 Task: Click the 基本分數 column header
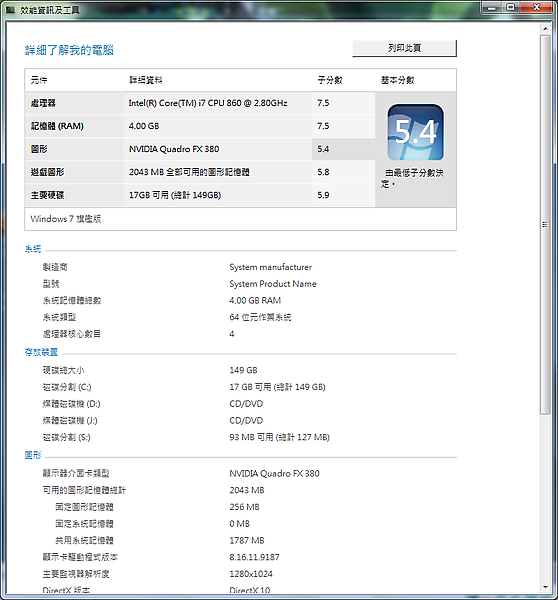397,80
